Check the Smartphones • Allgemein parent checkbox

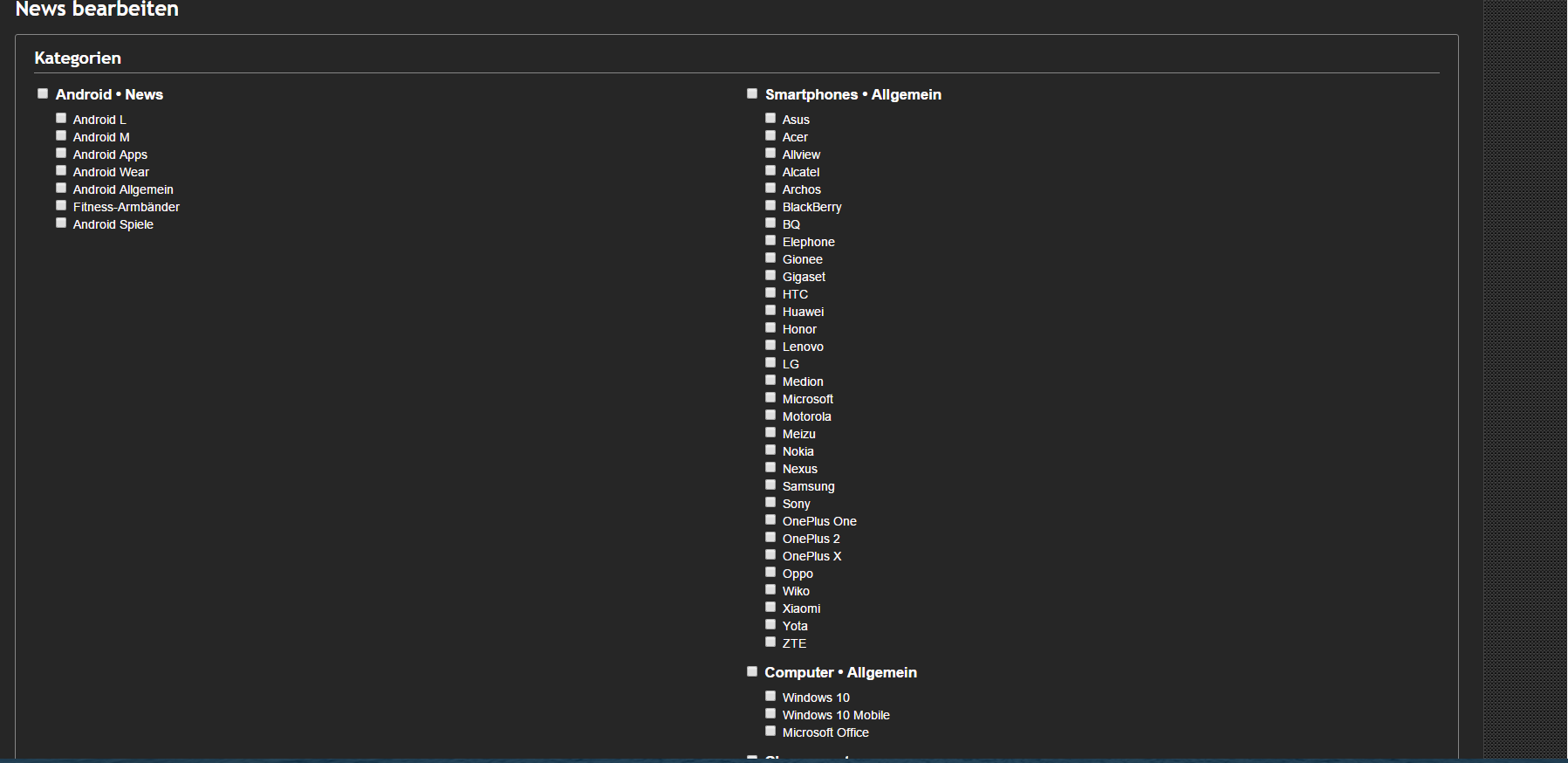tap(752, 93)
